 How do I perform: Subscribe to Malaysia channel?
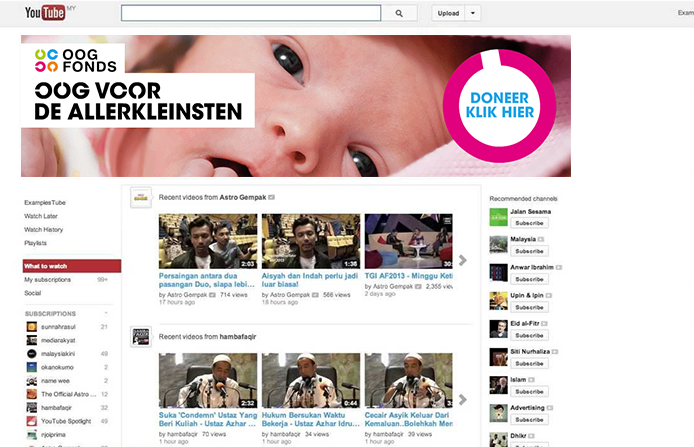click(529, 251)
